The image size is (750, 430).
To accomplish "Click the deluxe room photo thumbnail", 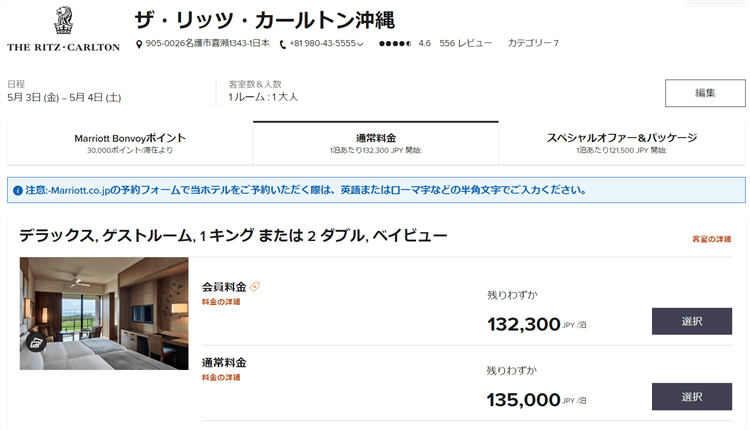I will pyautogui.click(x=104, y=313).
